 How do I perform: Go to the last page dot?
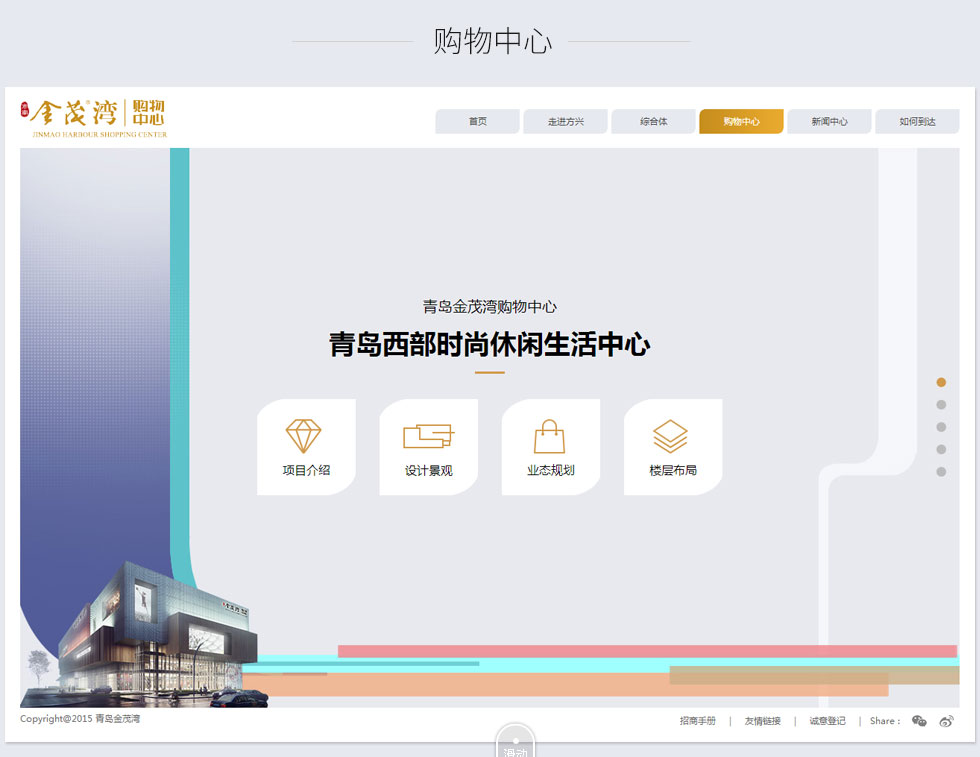click(x=941, y=472)
